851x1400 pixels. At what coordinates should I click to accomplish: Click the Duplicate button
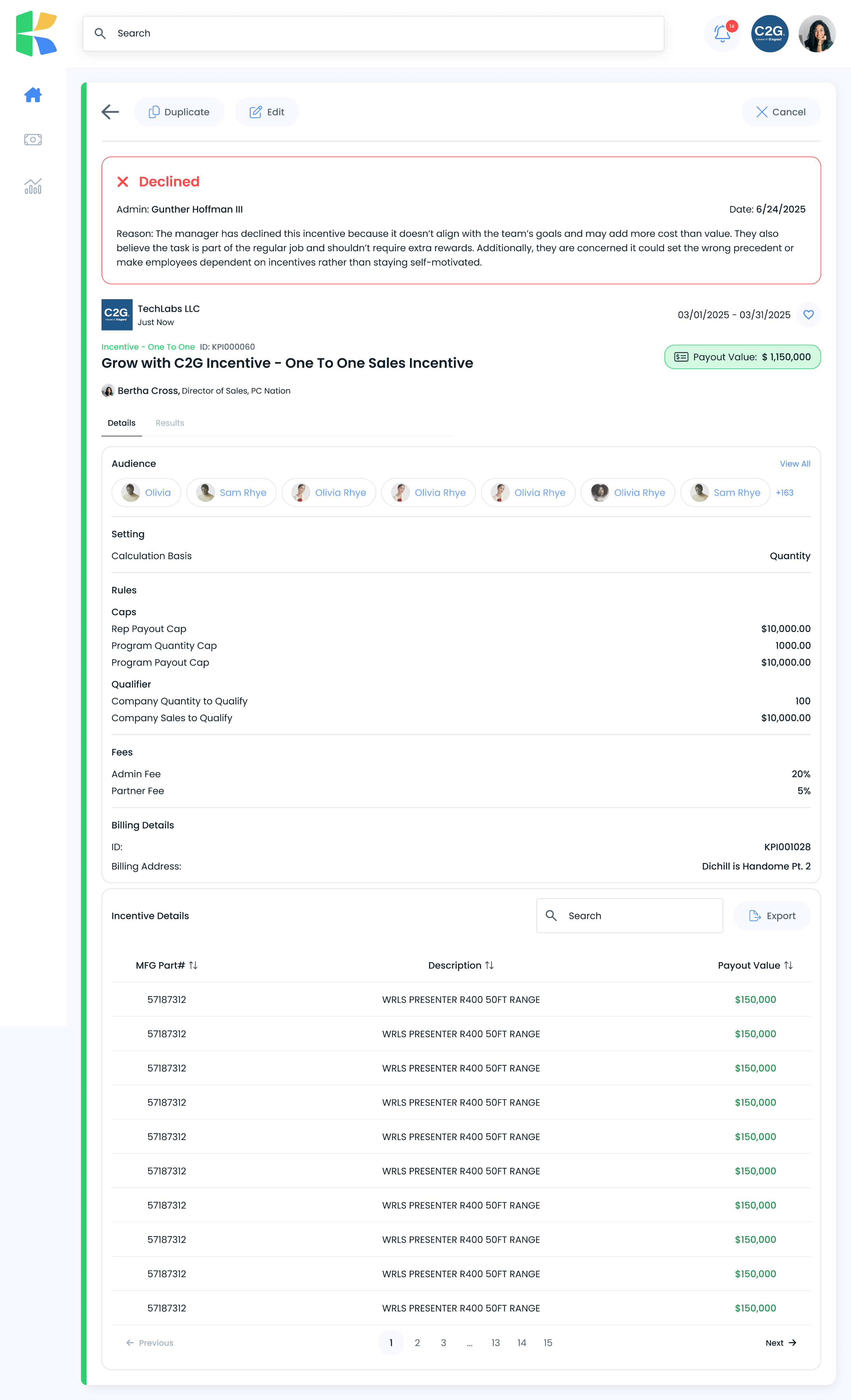click(x=179, y=112)
